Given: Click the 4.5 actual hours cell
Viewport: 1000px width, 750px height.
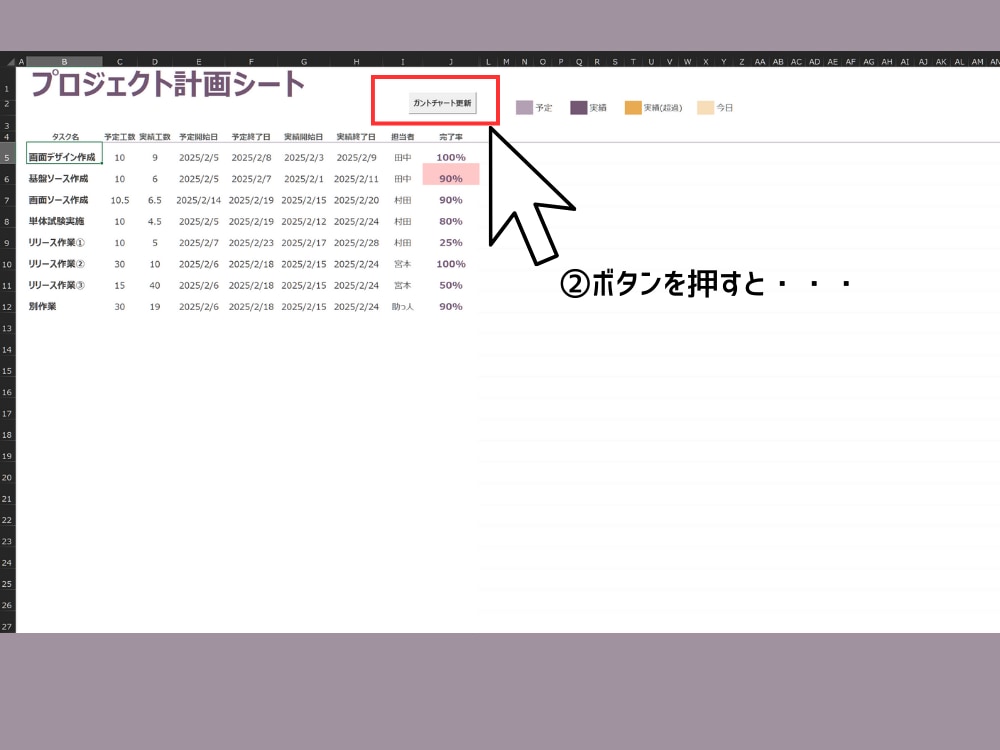Looking at the screenshot, I should tap(154, 221).
